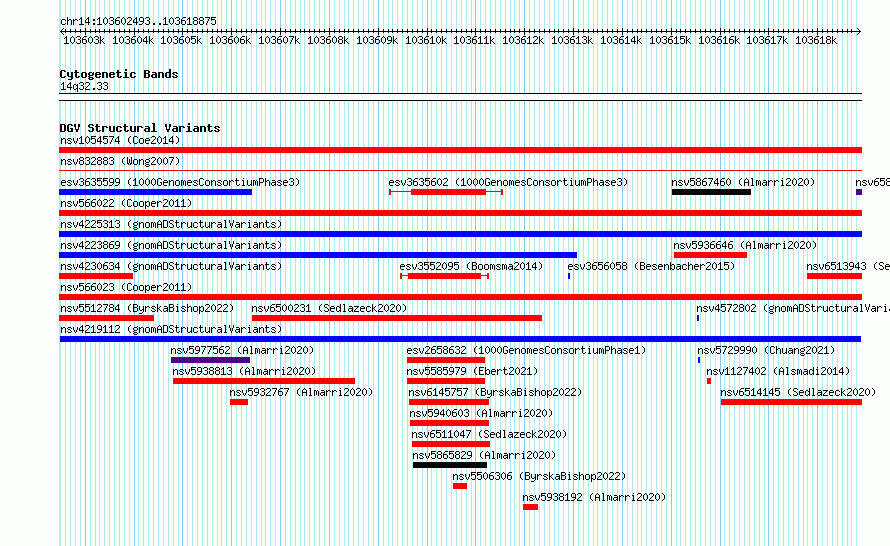Click nsv5940603 (Almarri2020) label

481,413
